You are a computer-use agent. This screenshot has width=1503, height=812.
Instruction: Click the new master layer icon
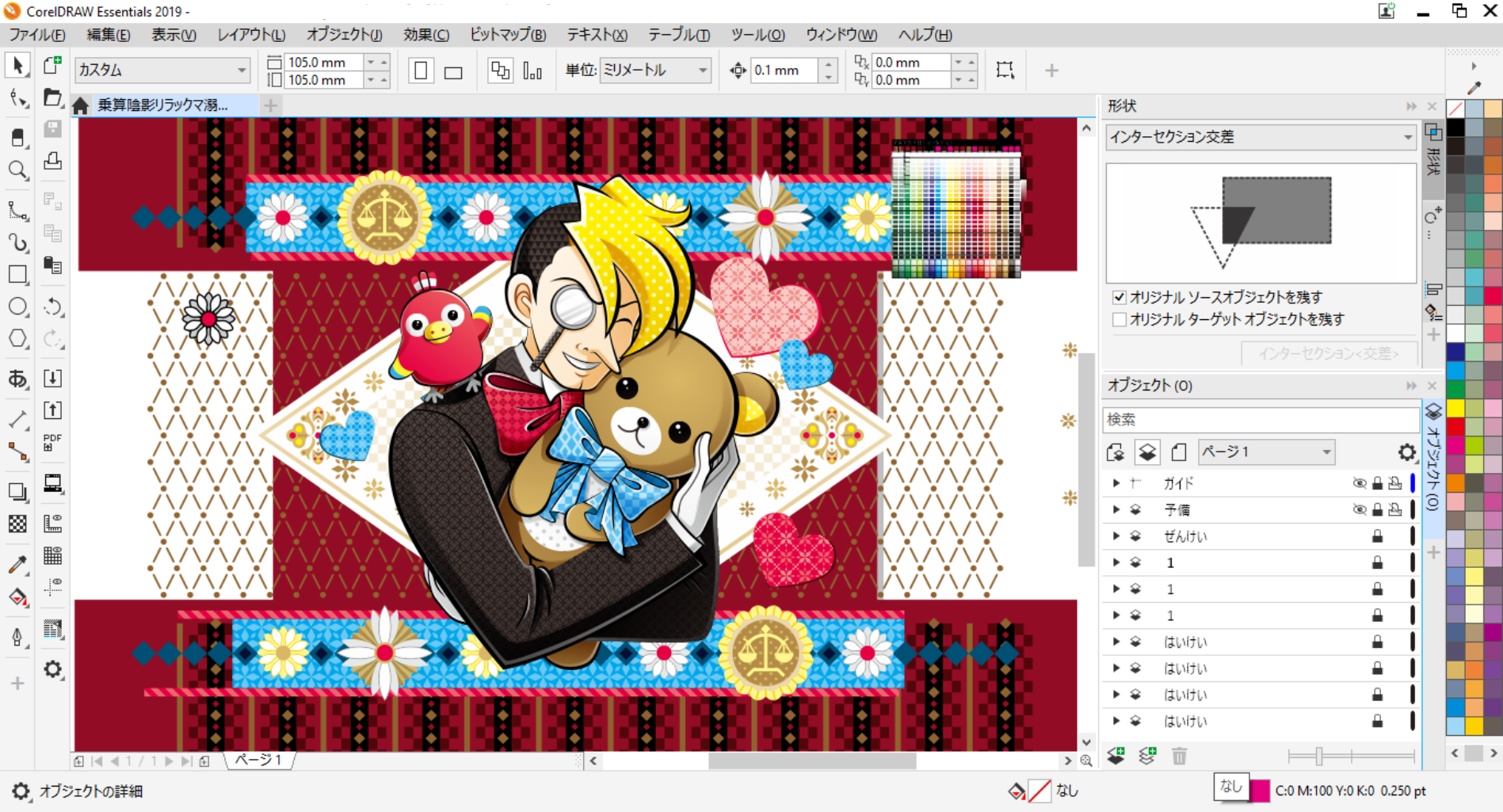coord(1147,756)
